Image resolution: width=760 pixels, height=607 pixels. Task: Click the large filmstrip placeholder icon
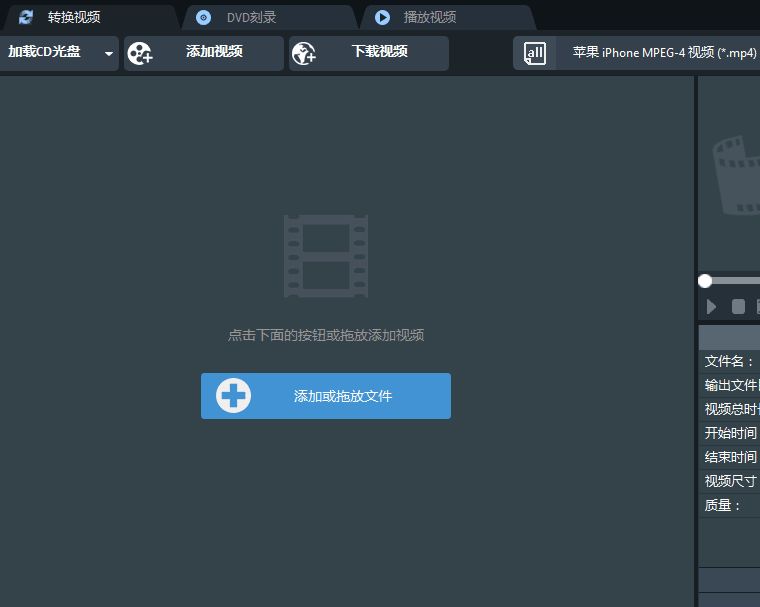point(326,256)
